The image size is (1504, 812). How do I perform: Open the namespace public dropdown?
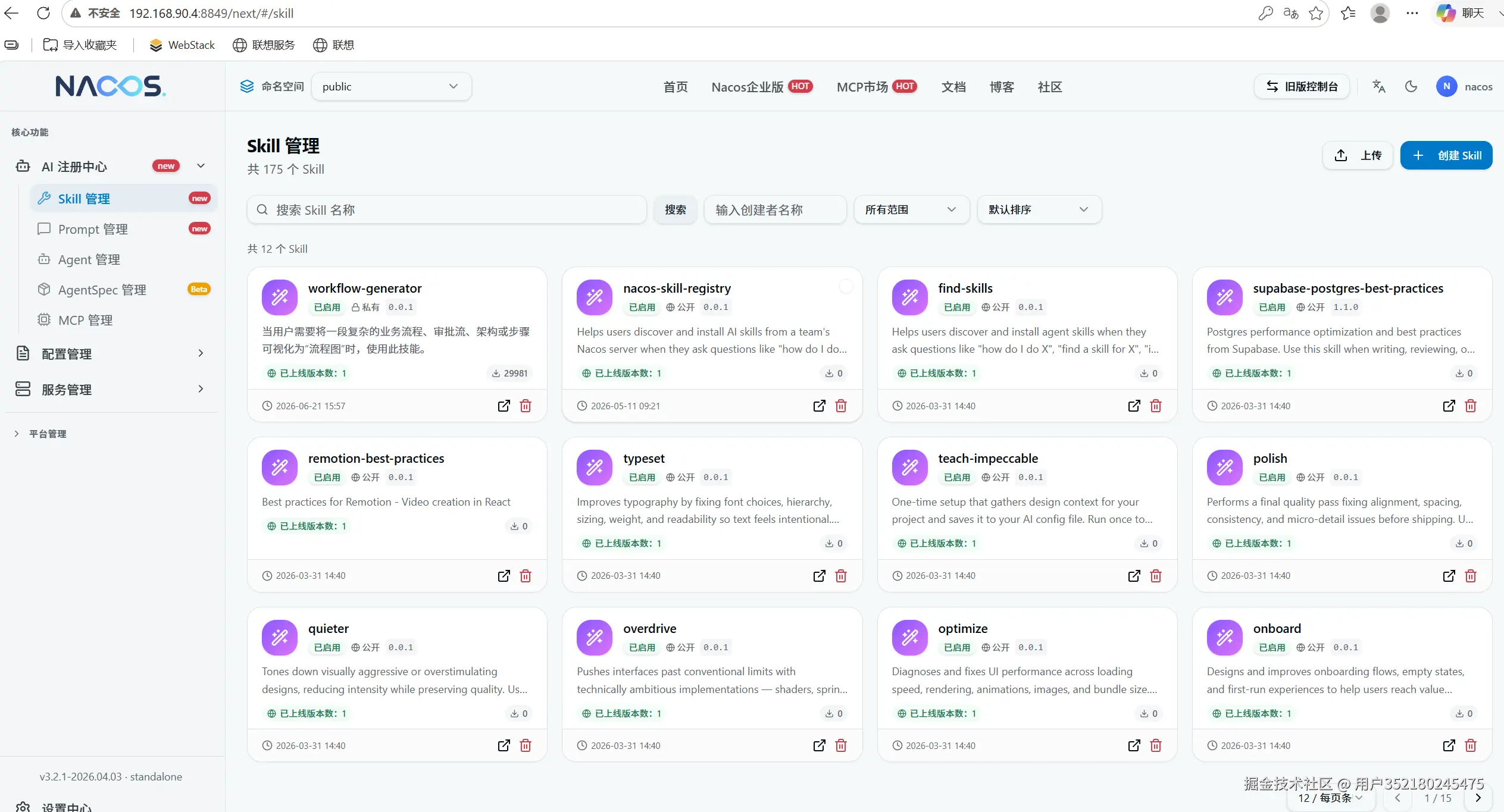(x=391, y=87)
